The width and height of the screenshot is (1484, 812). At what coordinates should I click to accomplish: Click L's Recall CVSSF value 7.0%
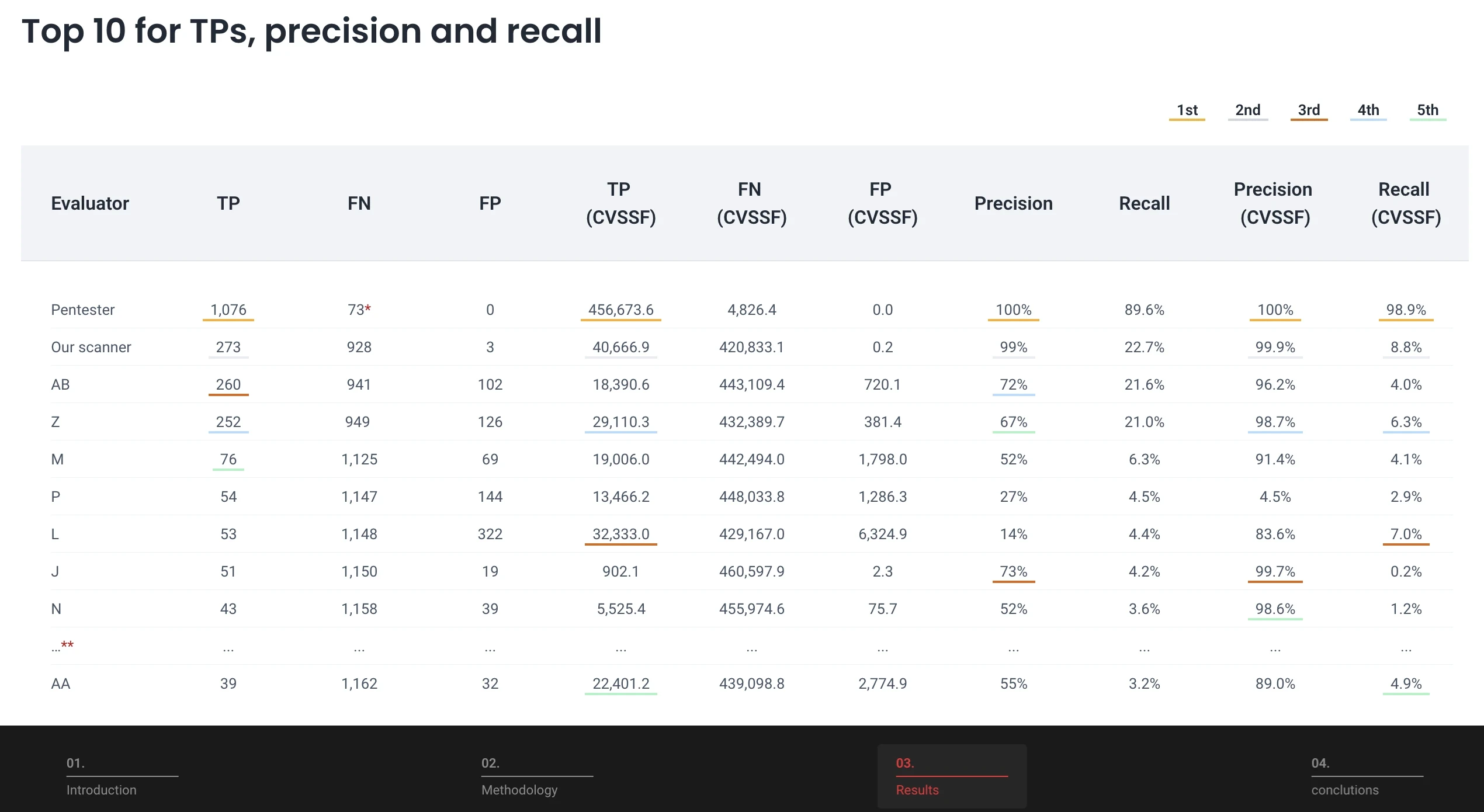1406,534
